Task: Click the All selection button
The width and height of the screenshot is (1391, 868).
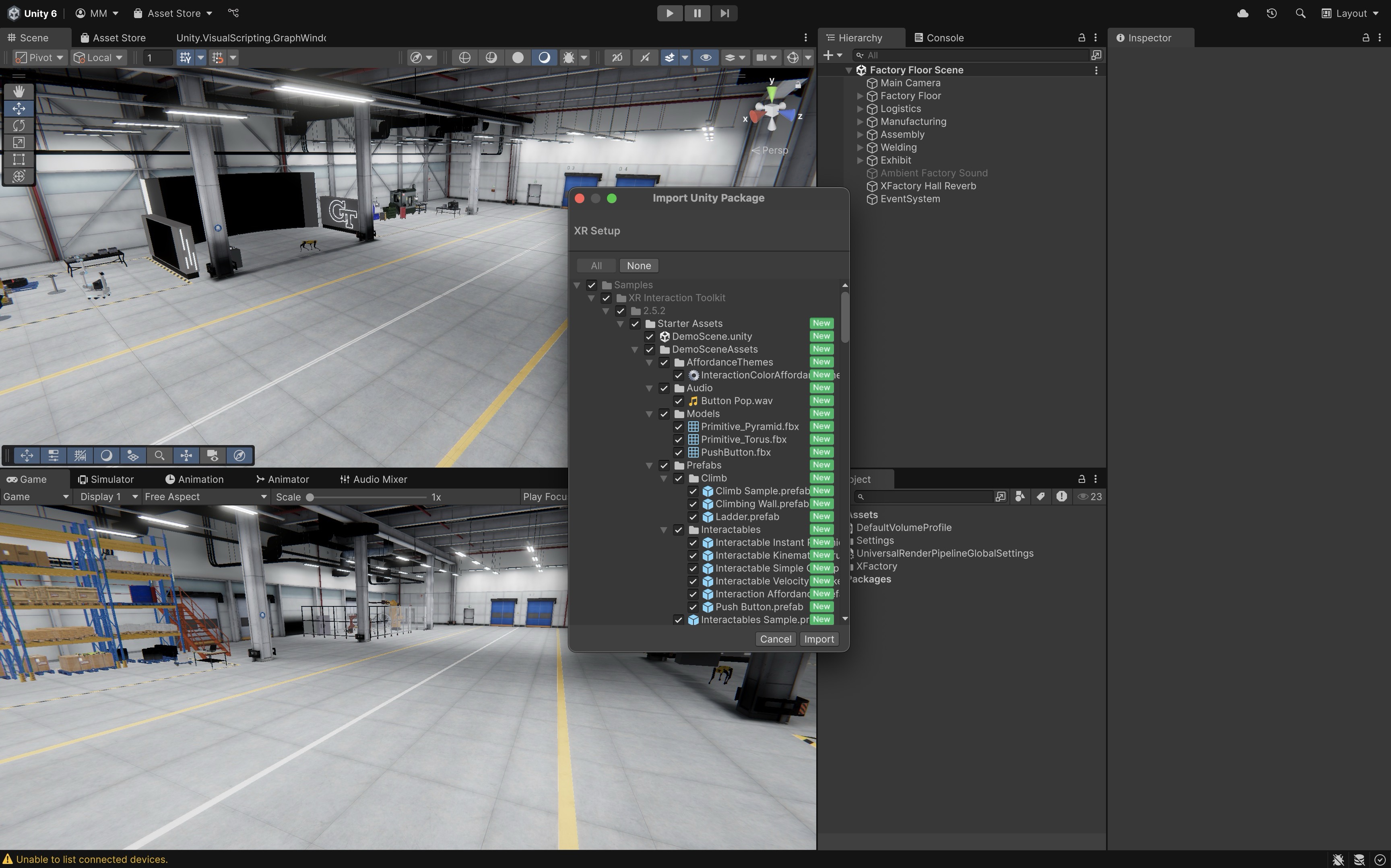Action: (x=596, y=266)
